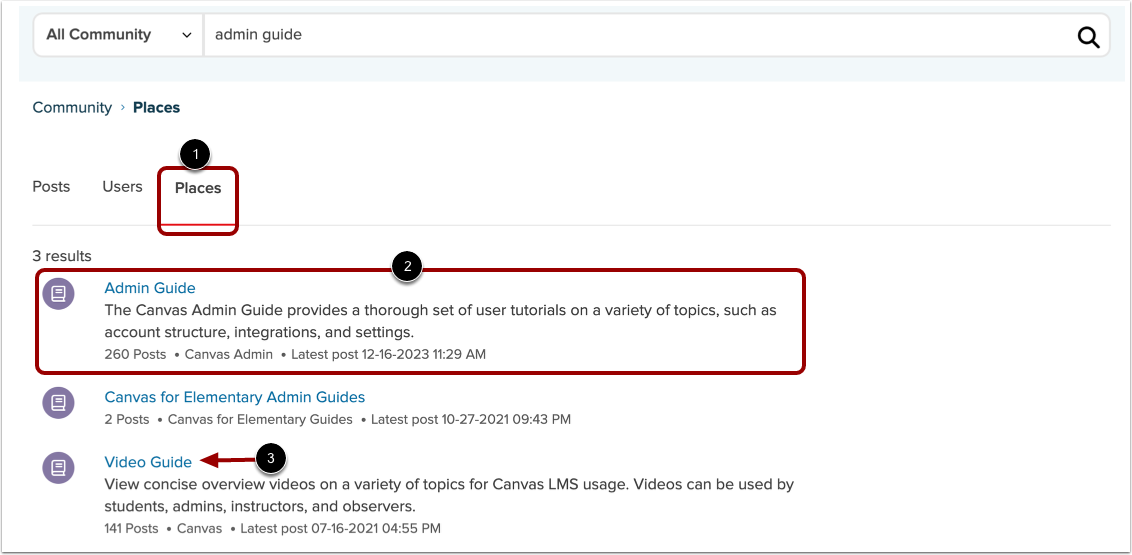Click the Canvas Admin Guide description text
This screenshot has height=555, width=1132.
(440, 321)
